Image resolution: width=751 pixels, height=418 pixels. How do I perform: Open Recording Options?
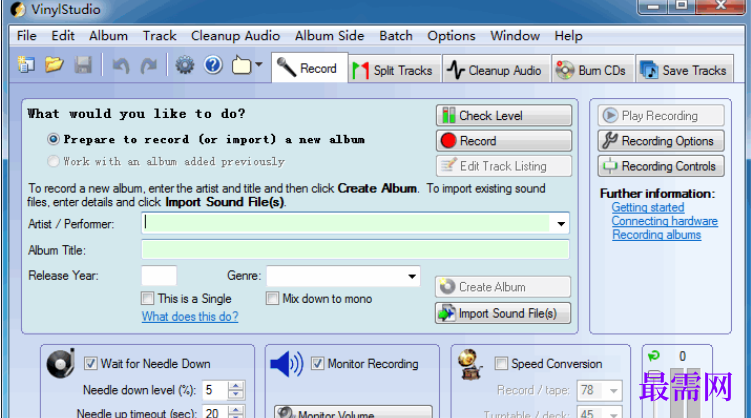tap(661, 141)
